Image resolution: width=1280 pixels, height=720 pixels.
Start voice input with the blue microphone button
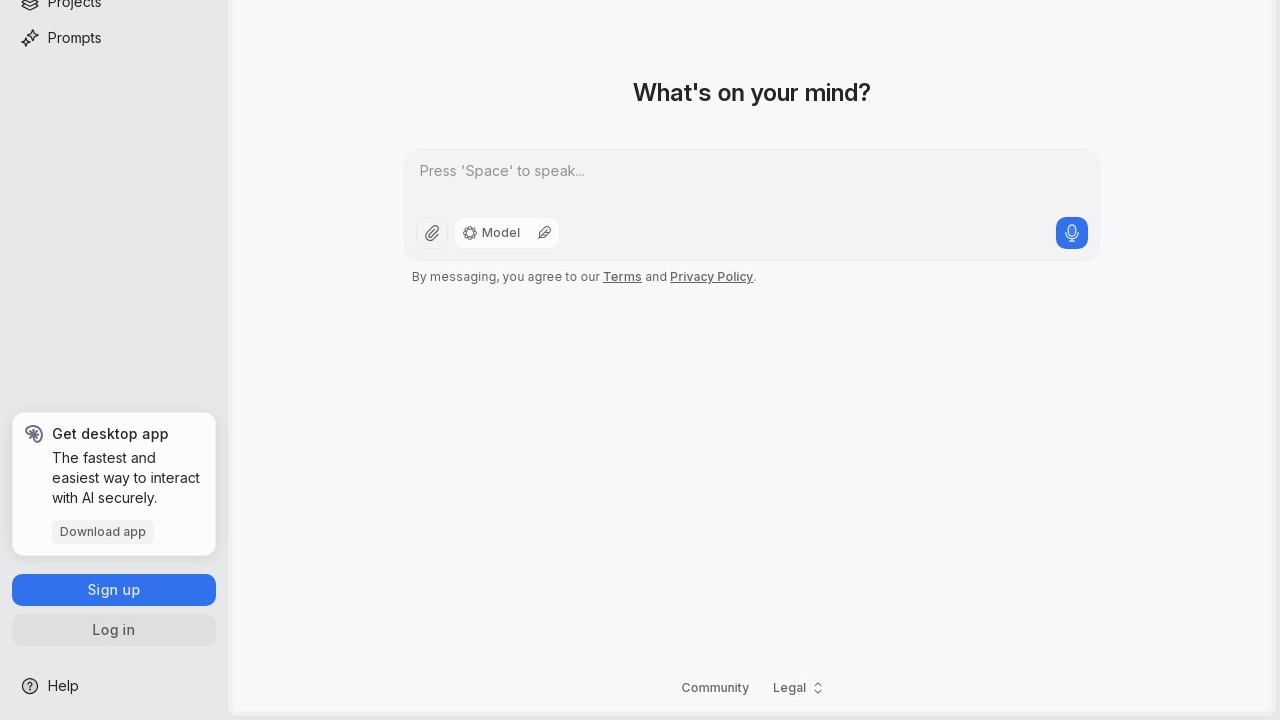point(1072,233)
